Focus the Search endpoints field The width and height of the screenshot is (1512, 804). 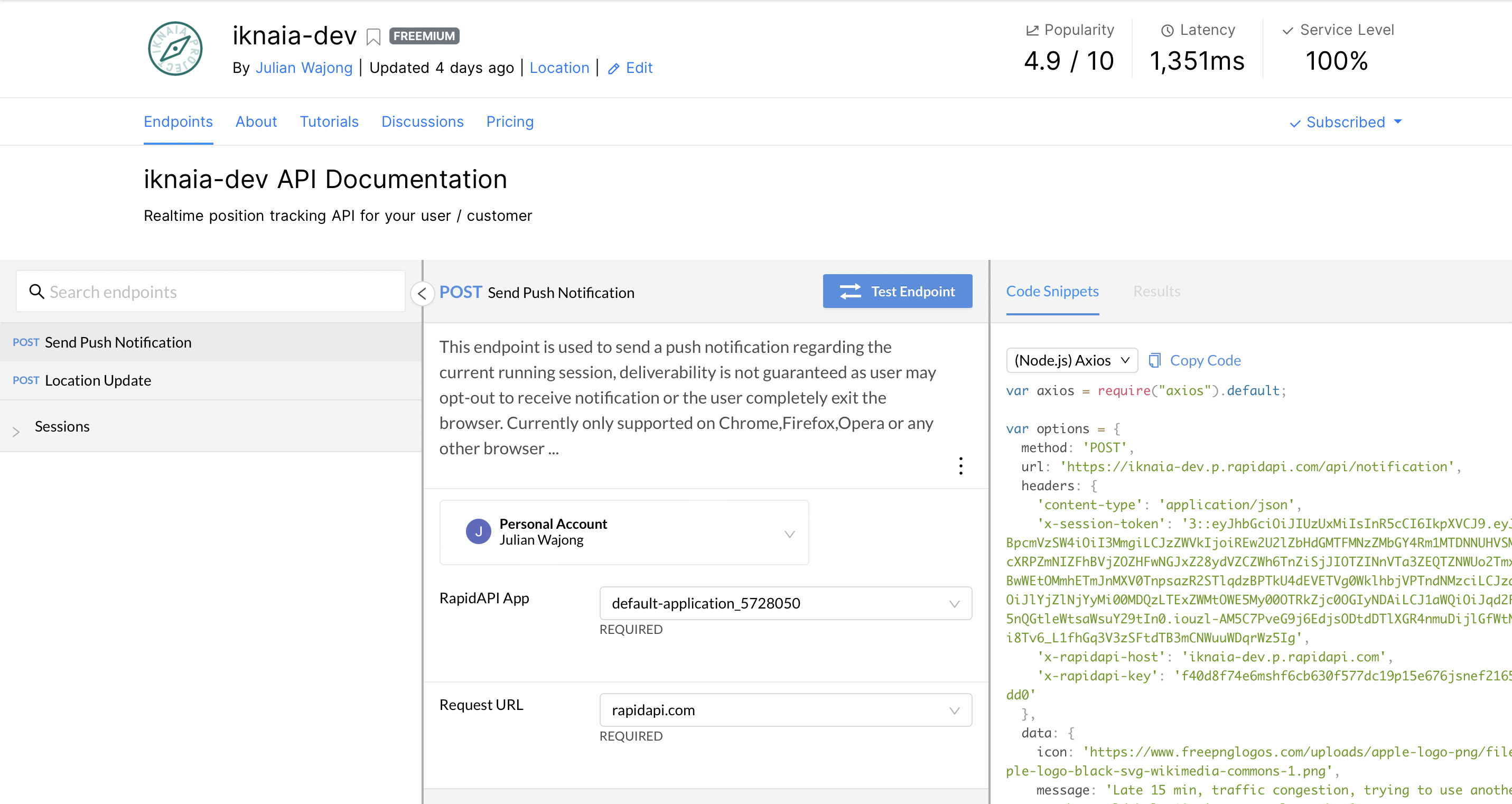(x=223, y=292)
